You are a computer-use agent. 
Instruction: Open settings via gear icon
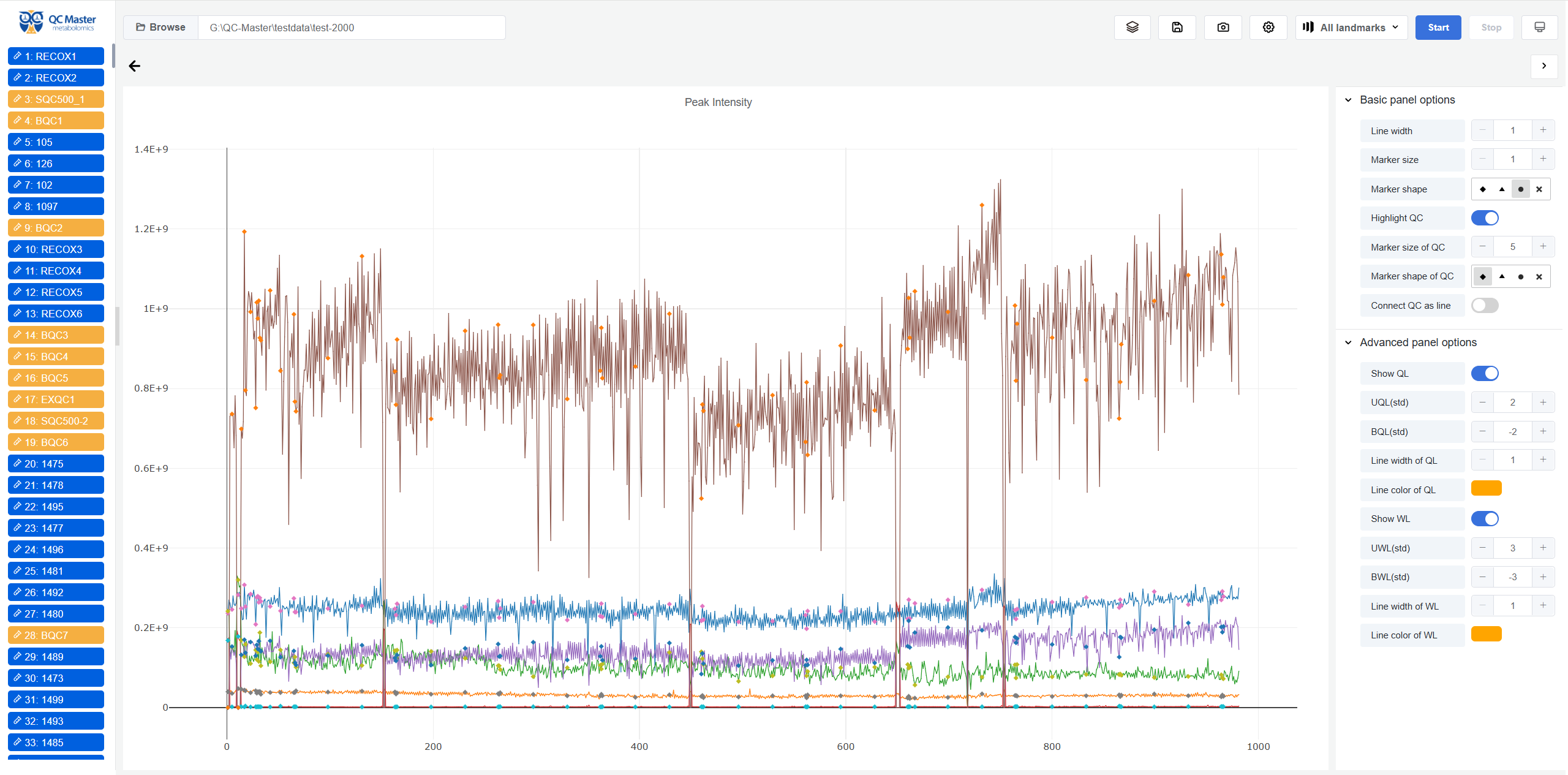1268,28
